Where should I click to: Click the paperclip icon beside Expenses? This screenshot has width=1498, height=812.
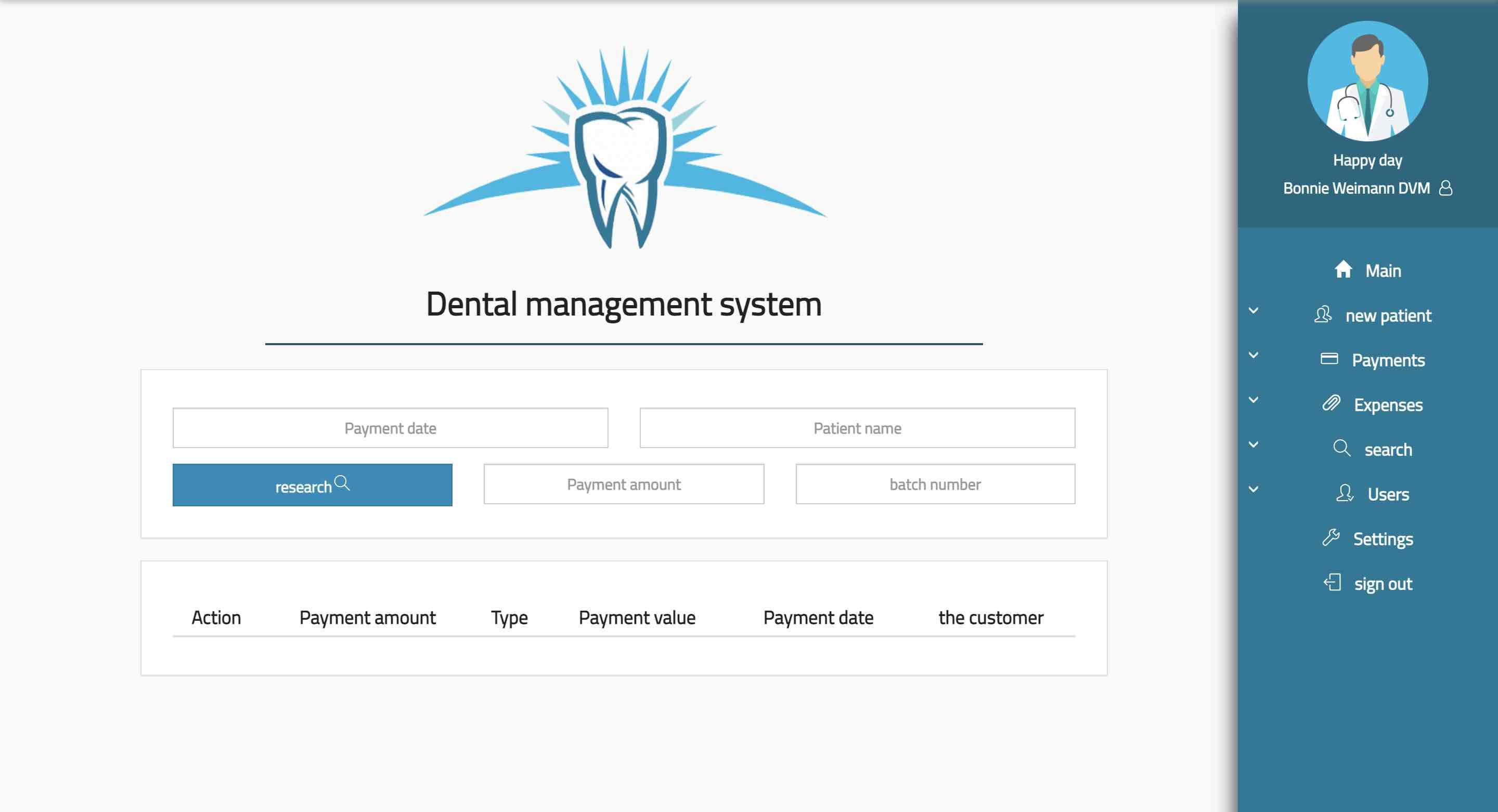(1331, 403)
